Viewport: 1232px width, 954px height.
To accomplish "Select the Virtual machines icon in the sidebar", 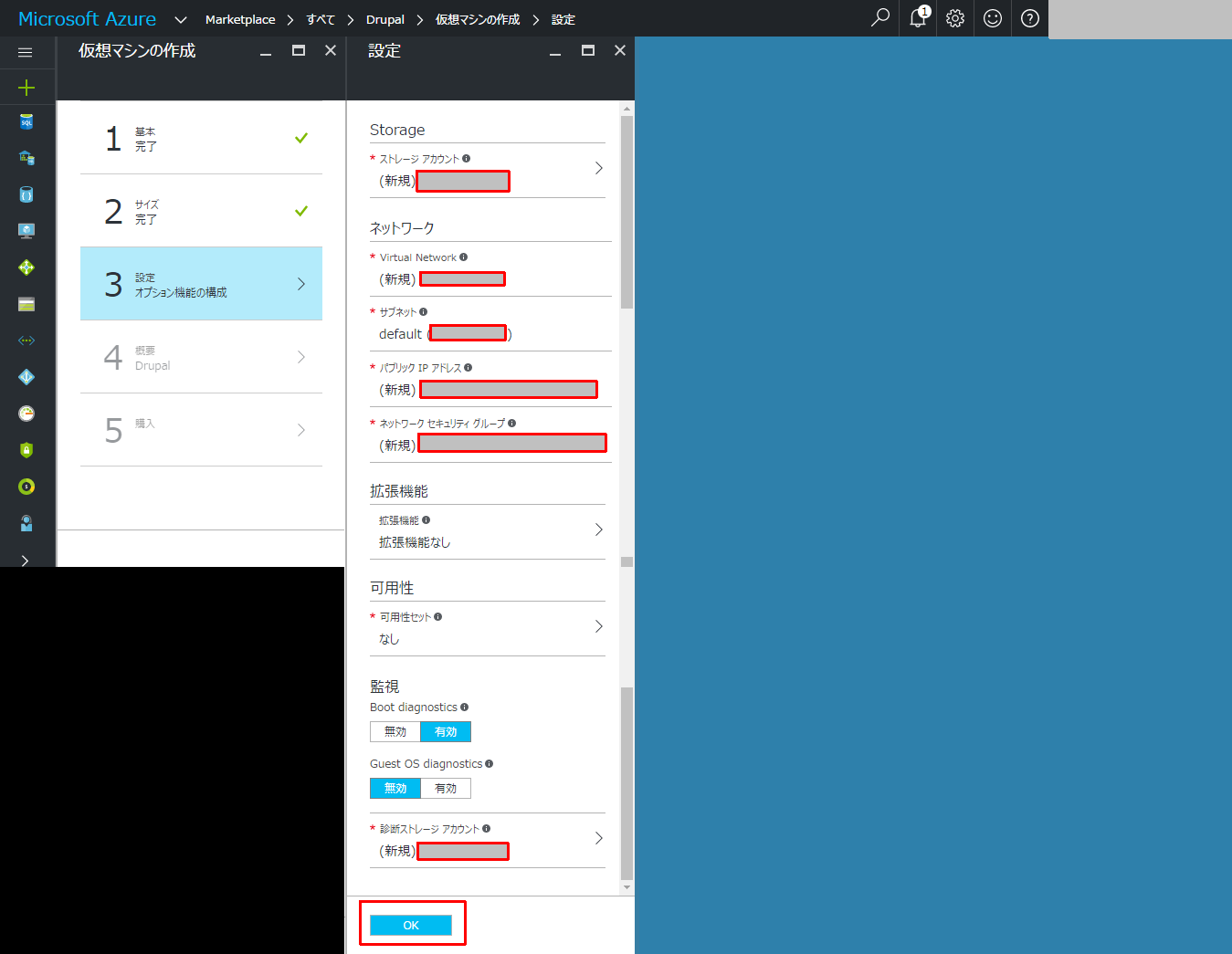I will (26, 231).
